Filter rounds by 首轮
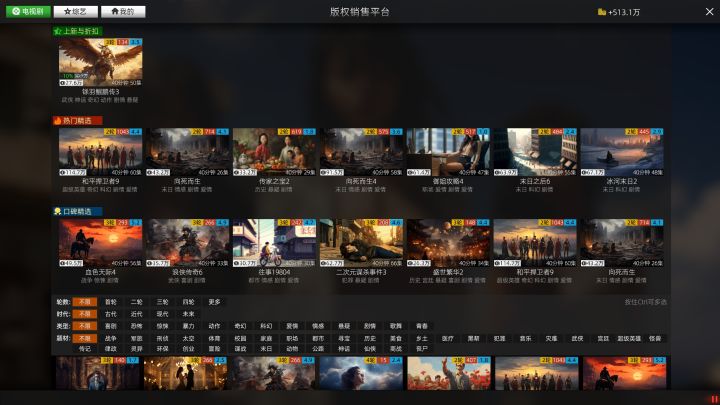Image resolution: width=720 pixels, height=405 pixels. coord(111,302)
